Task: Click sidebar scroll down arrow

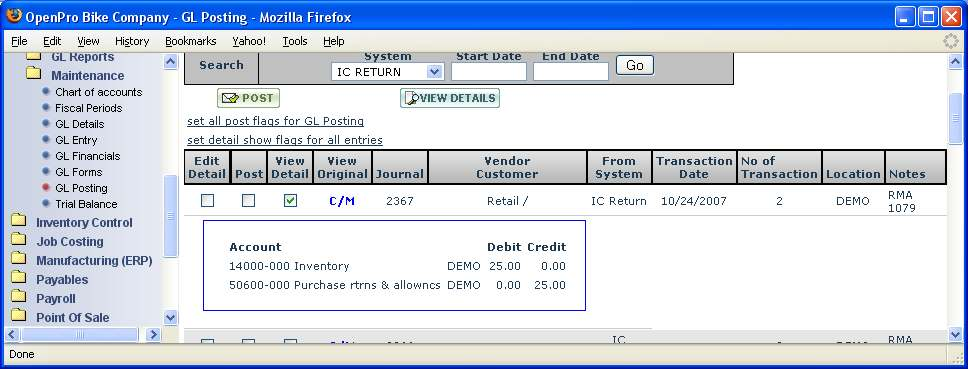Action: 171,318
